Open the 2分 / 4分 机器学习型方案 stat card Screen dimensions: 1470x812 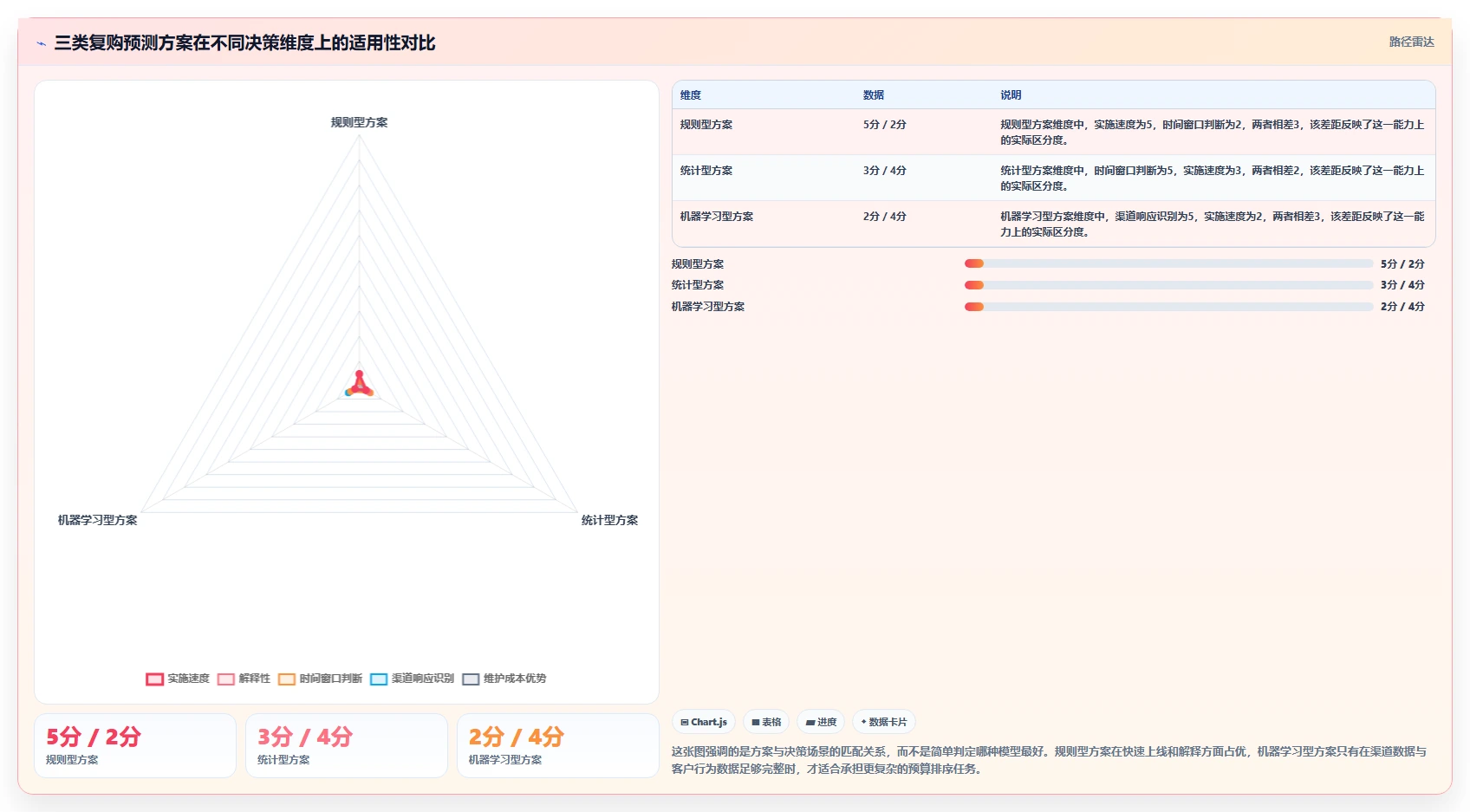coord(558,746)
